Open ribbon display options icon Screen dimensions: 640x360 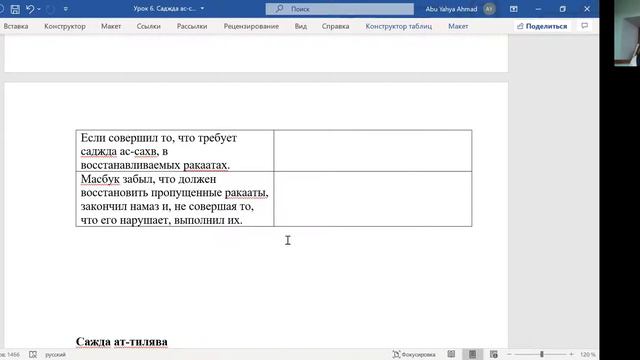(x=513, y=9)
